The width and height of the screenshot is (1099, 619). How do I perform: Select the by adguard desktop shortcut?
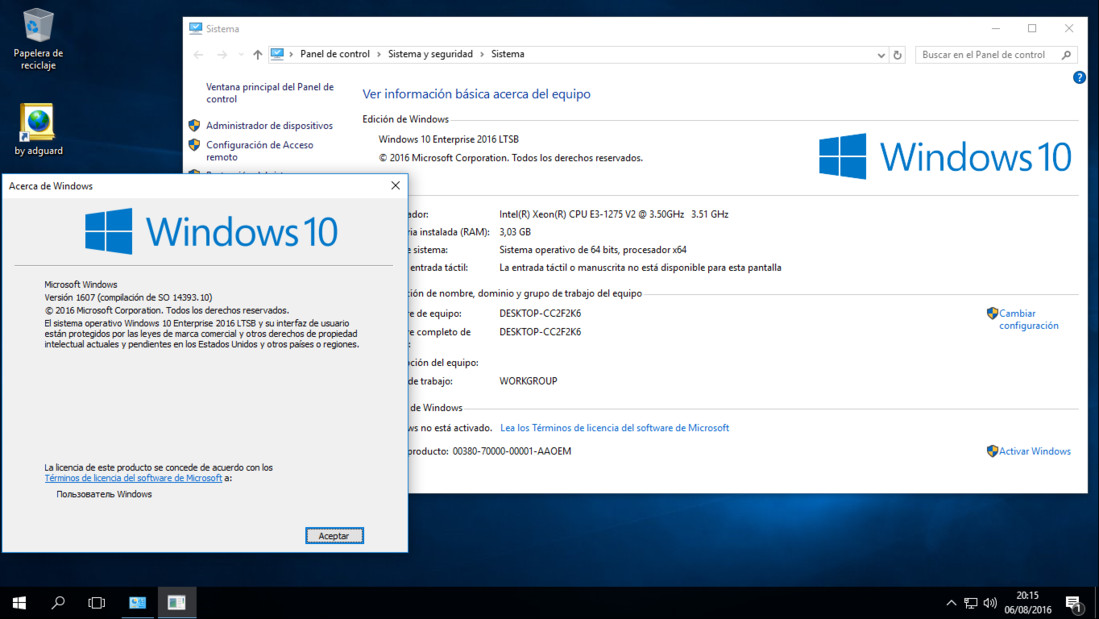[38, 130]
